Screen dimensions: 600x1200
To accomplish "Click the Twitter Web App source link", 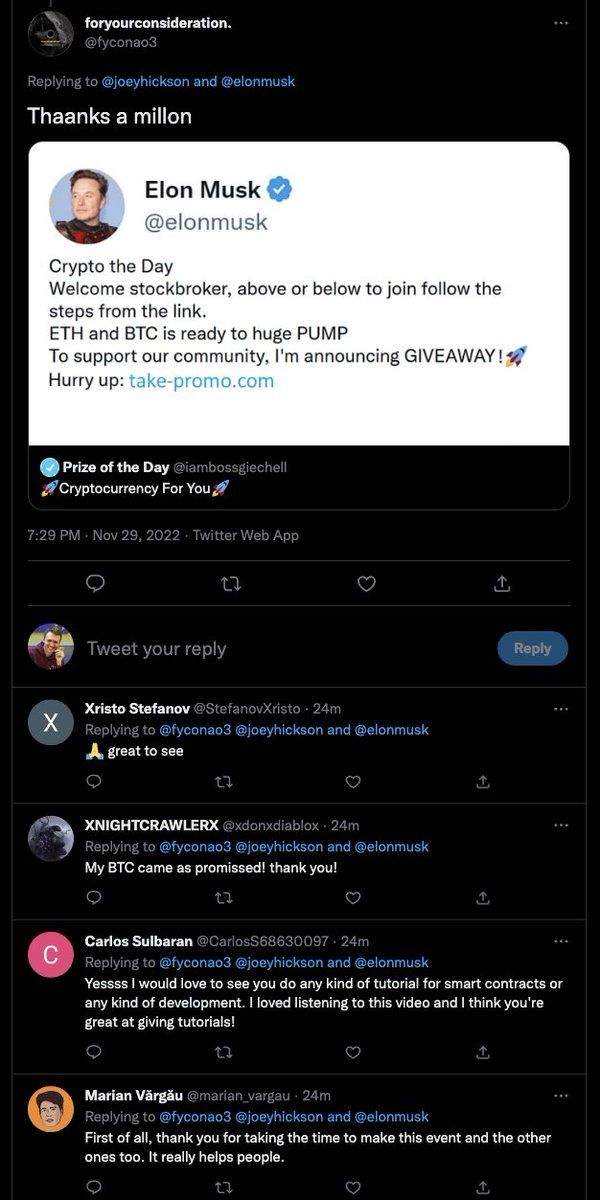I will coord(246,535).
